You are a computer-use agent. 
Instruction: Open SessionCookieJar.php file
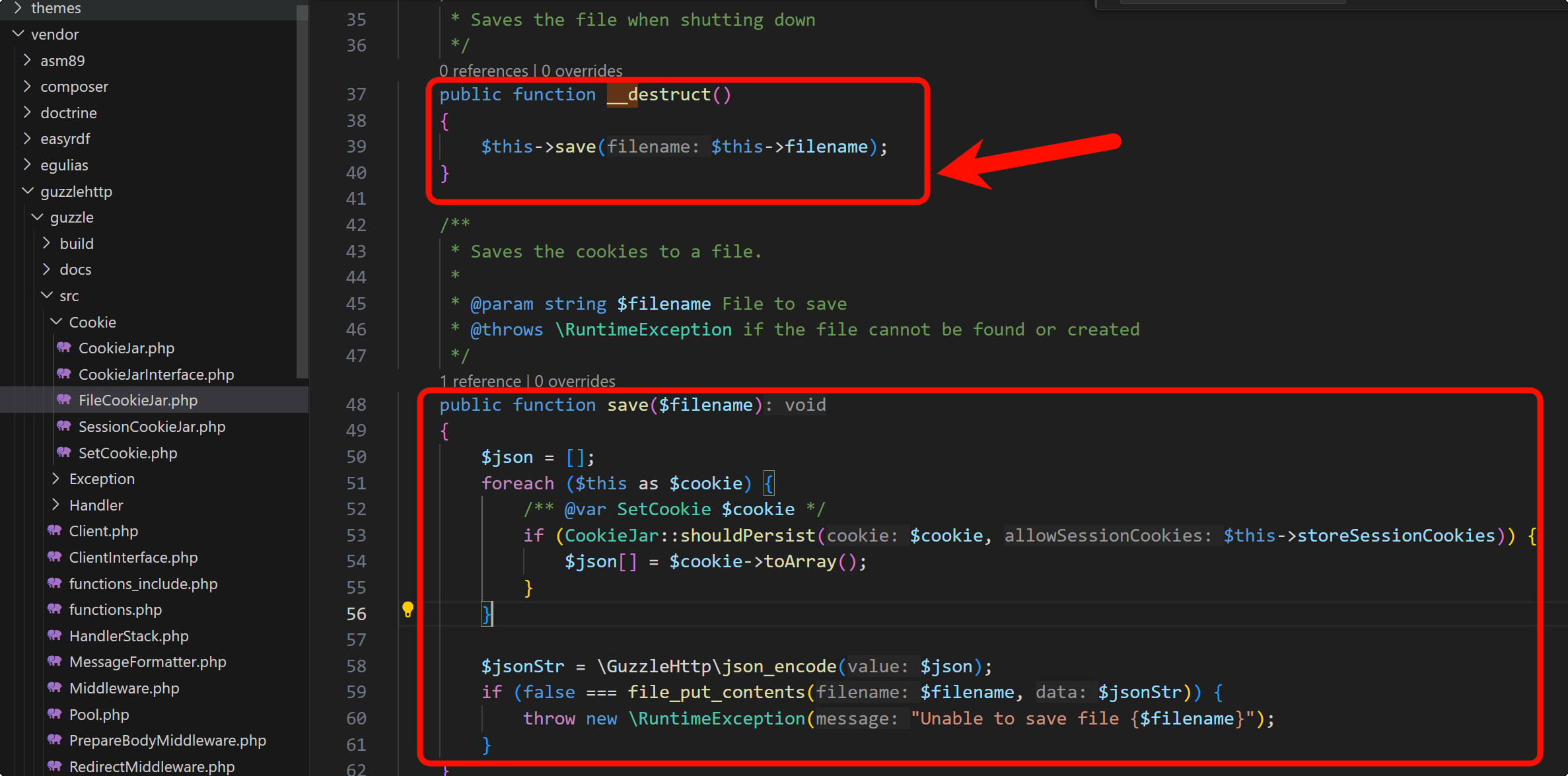[x=152, y=427]
